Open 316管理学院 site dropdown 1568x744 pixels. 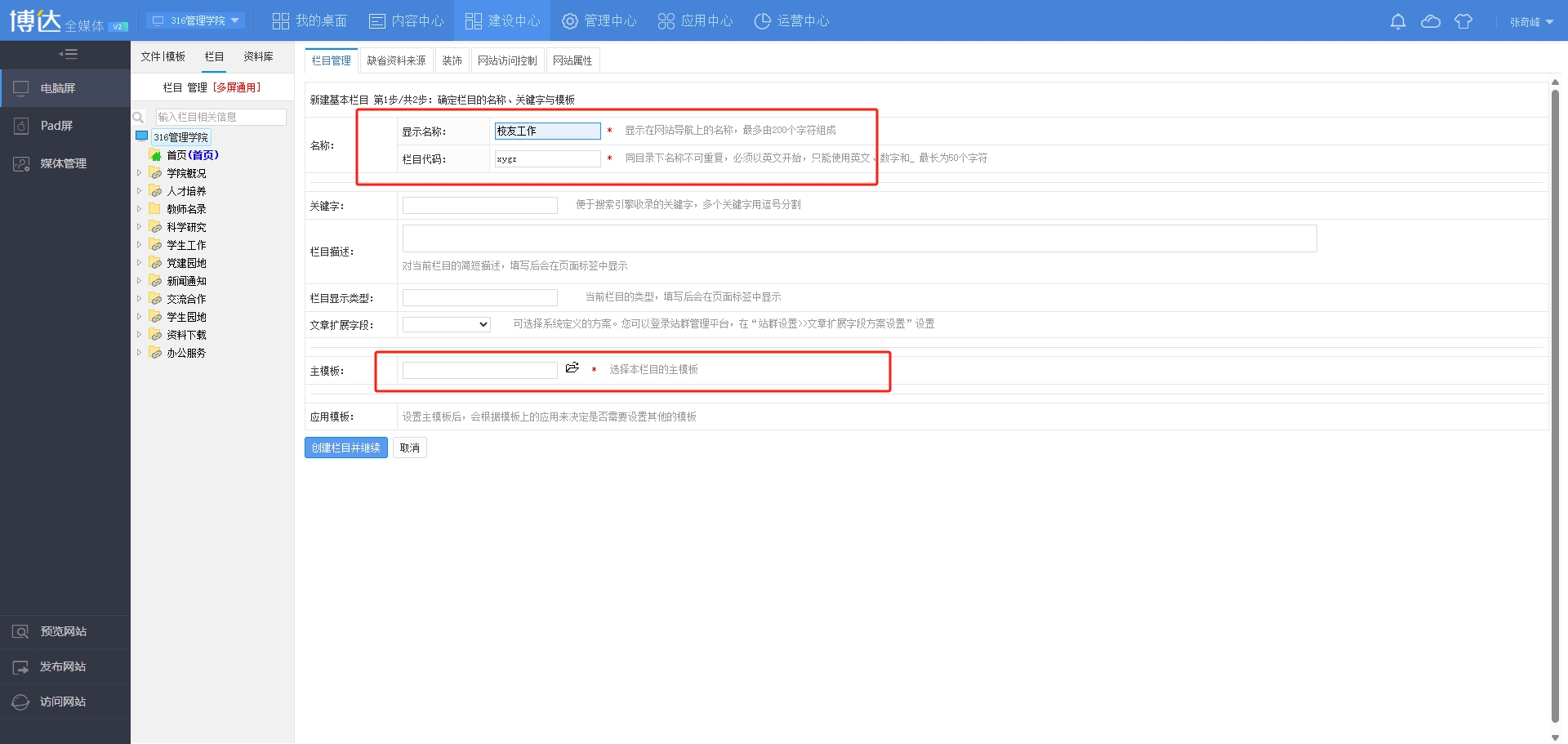click(x=196, y=20)
